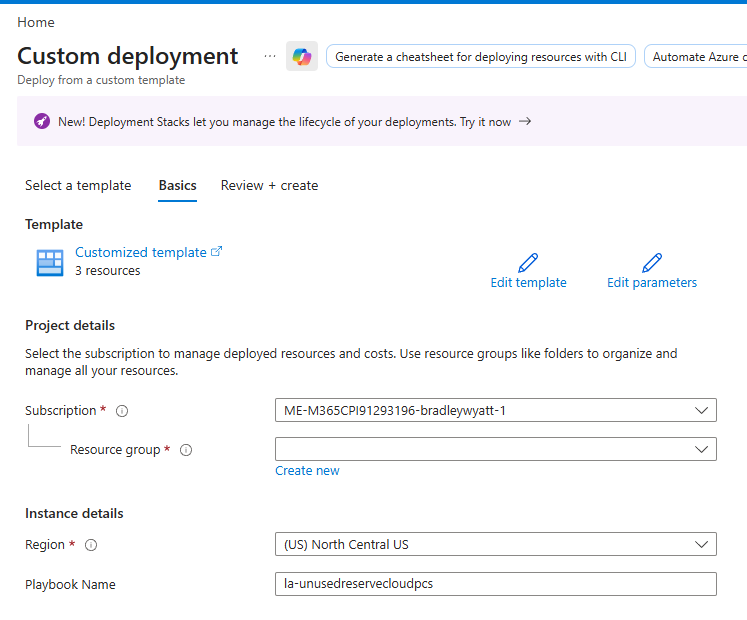Open the Customized template link
This screenshot has width=747, height=620.
pyautogui.click(x=141, y=252)
